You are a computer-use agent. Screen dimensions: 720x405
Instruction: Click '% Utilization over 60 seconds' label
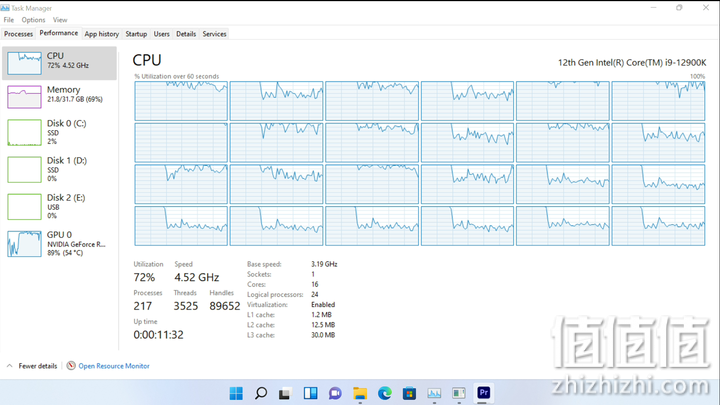176,76
